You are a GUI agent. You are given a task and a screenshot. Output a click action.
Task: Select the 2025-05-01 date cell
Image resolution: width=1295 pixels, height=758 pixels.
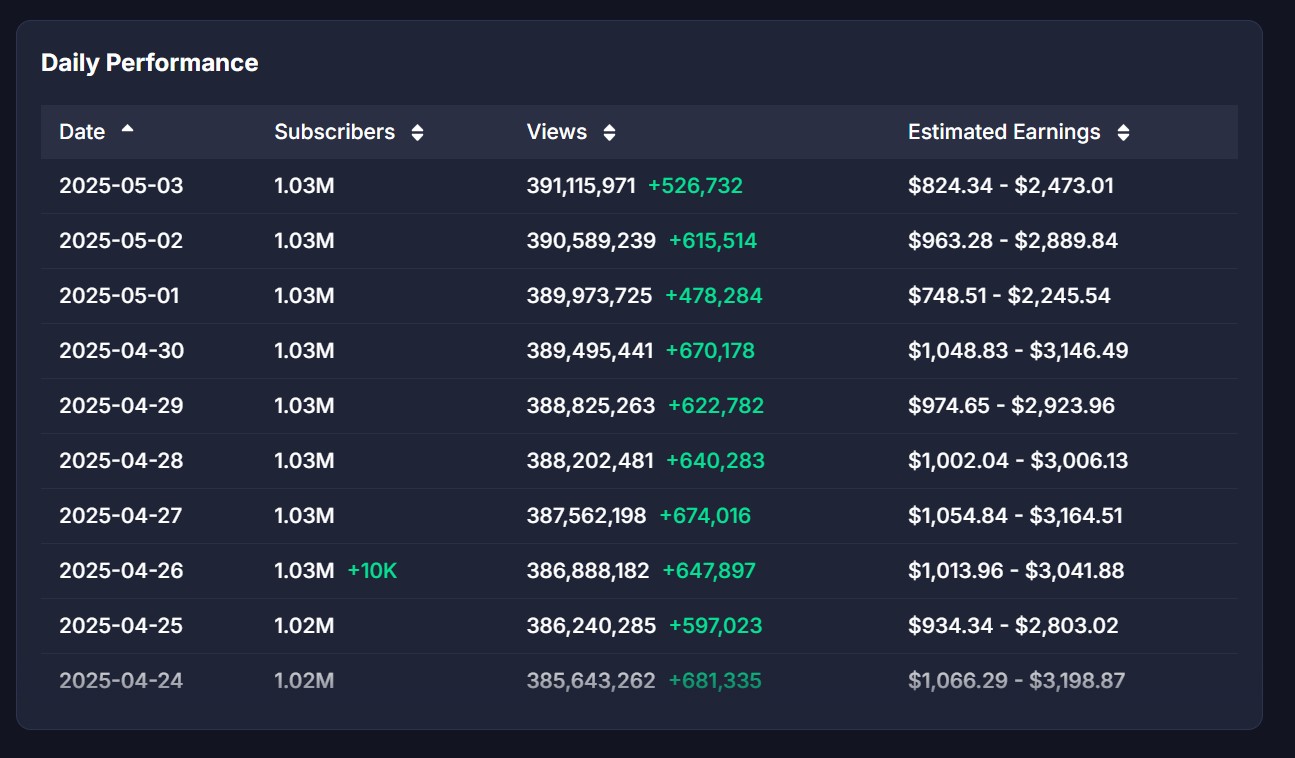tap(121, 296)
